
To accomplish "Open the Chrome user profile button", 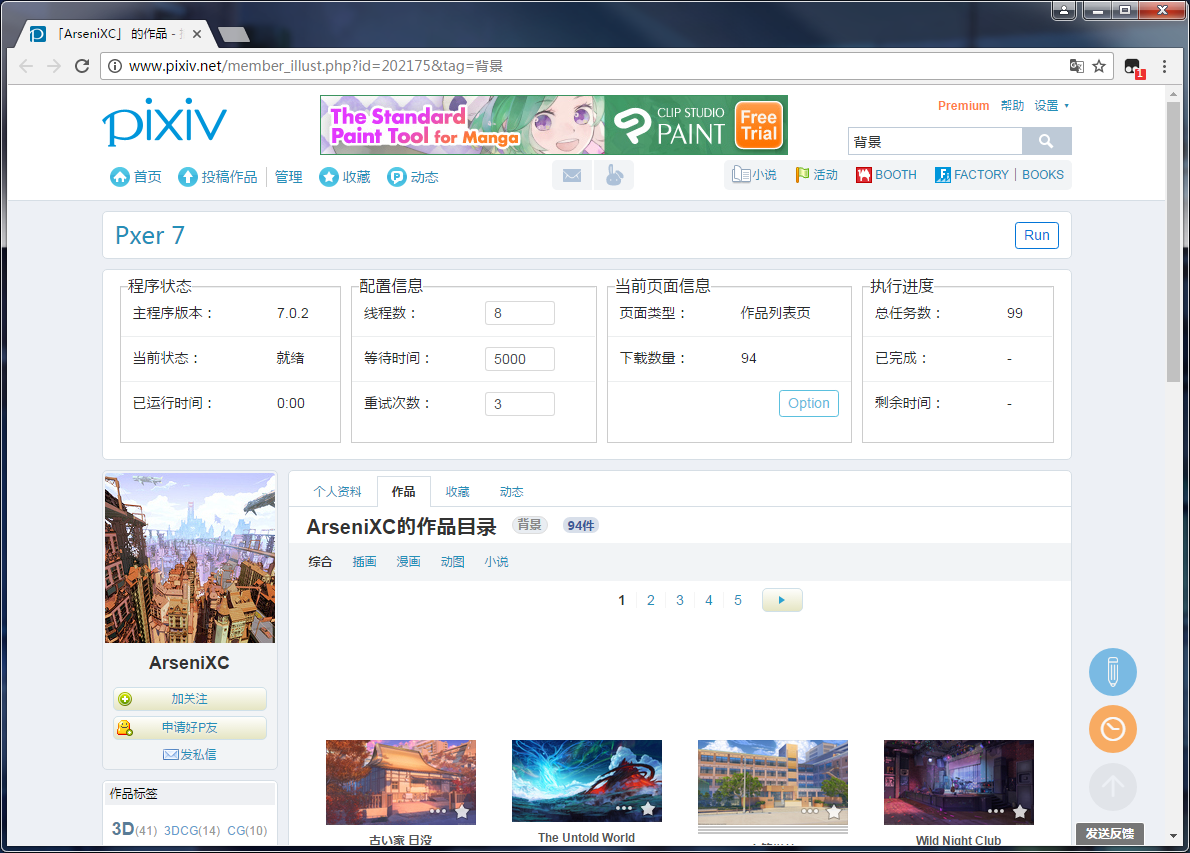I will [x=1063, y=10].
